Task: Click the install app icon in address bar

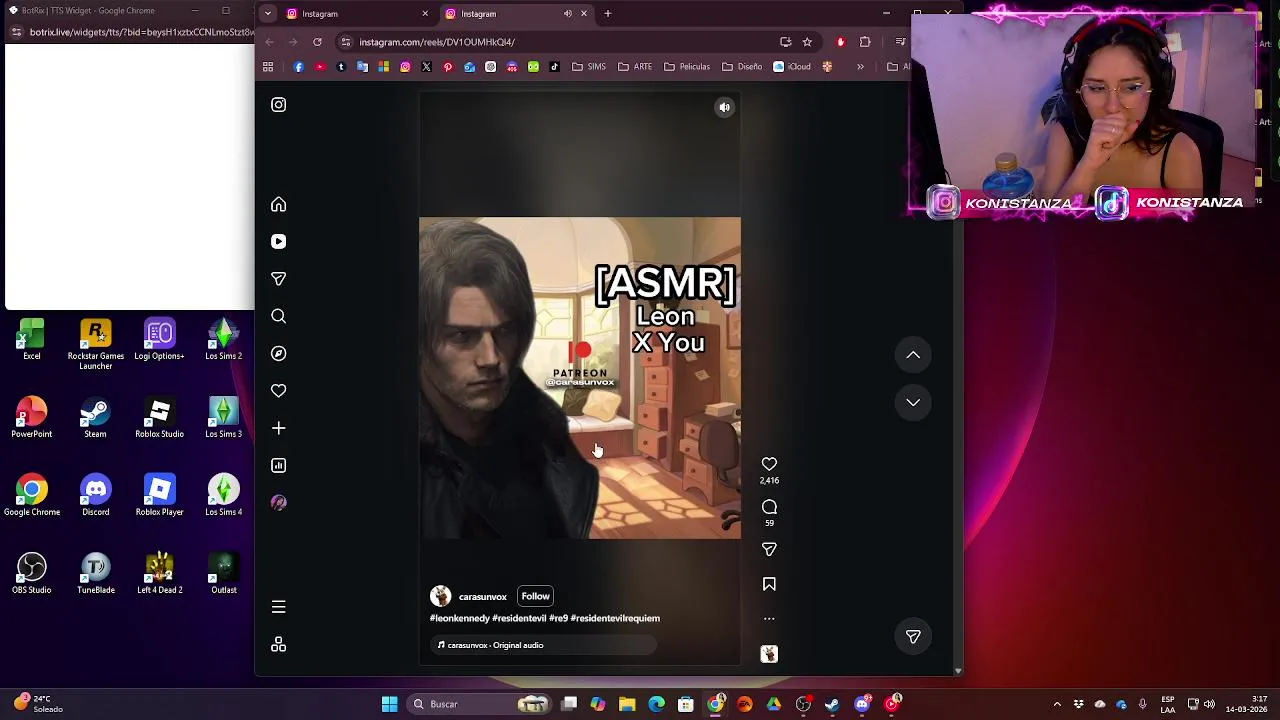Action: tap(786, 42)
